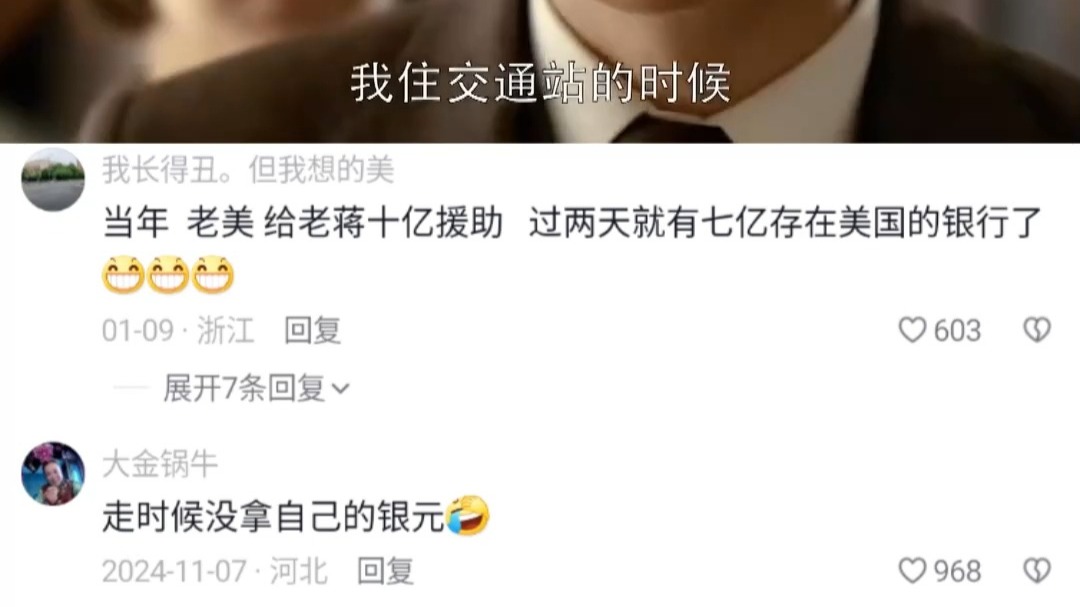Open username 大金锅牛

[160, 464]
